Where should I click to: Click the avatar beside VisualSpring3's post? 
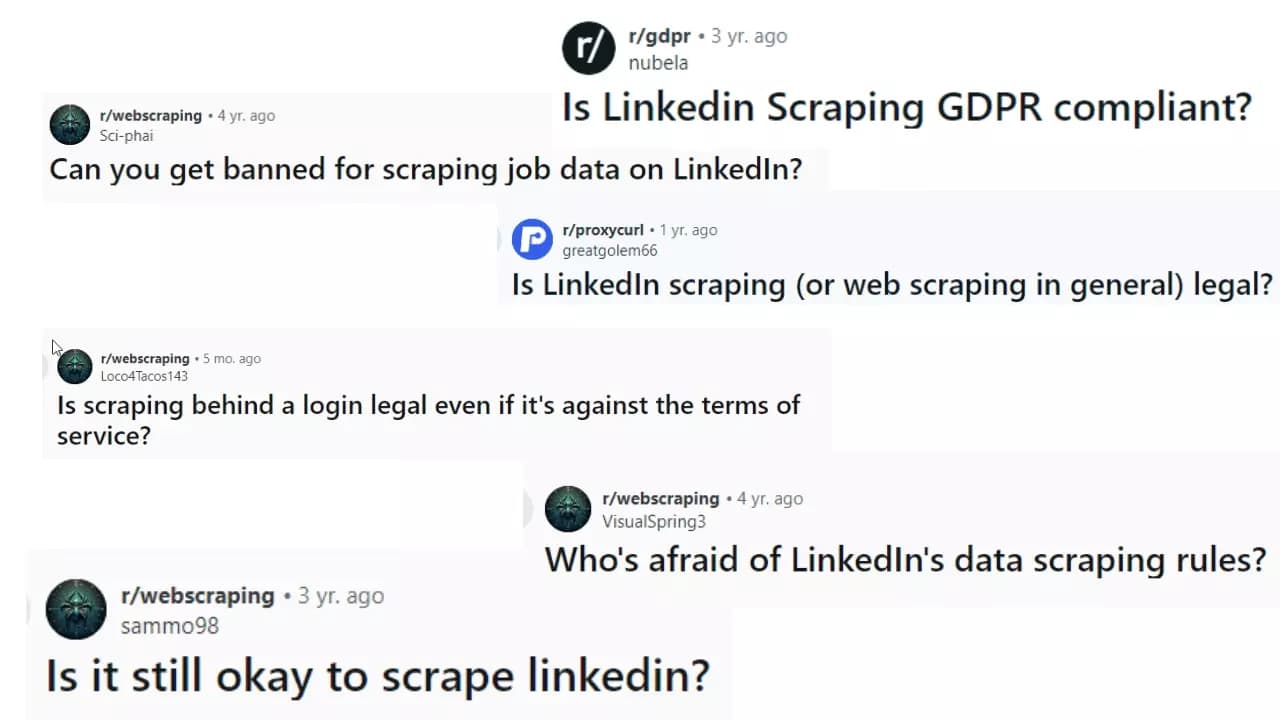click(x=568, y=509)
